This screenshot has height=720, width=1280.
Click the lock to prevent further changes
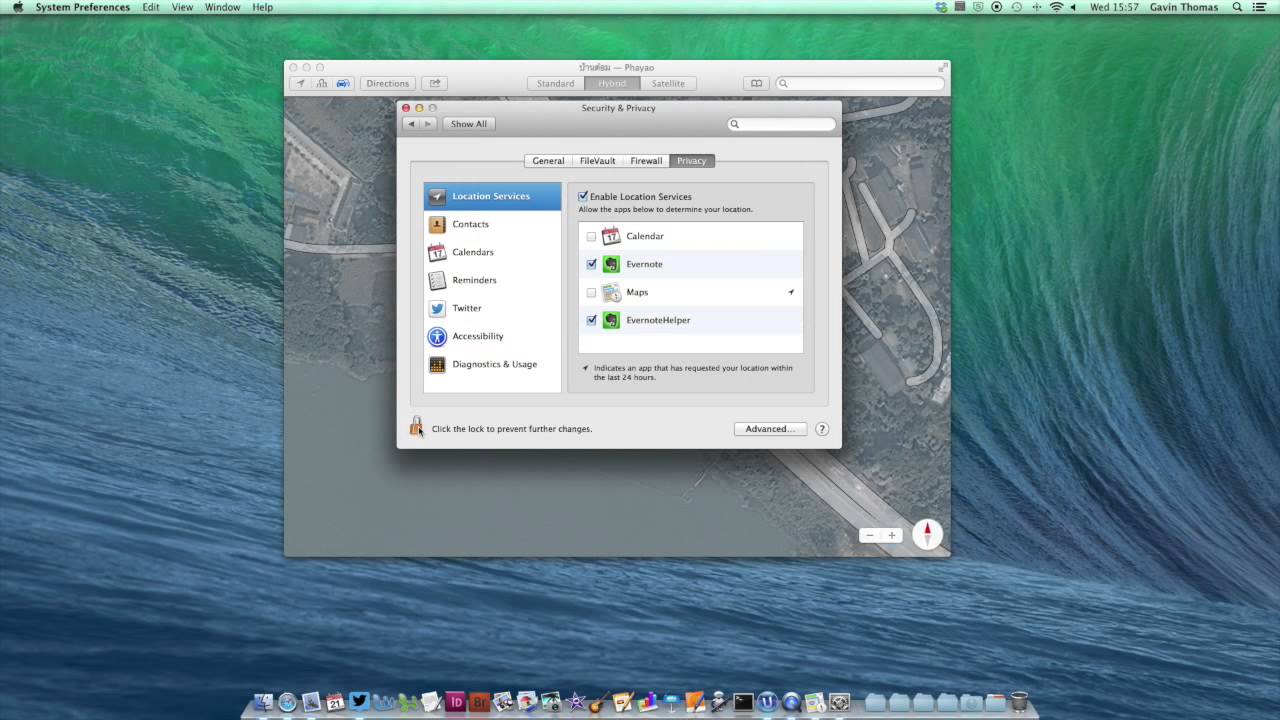coord(416,428)
